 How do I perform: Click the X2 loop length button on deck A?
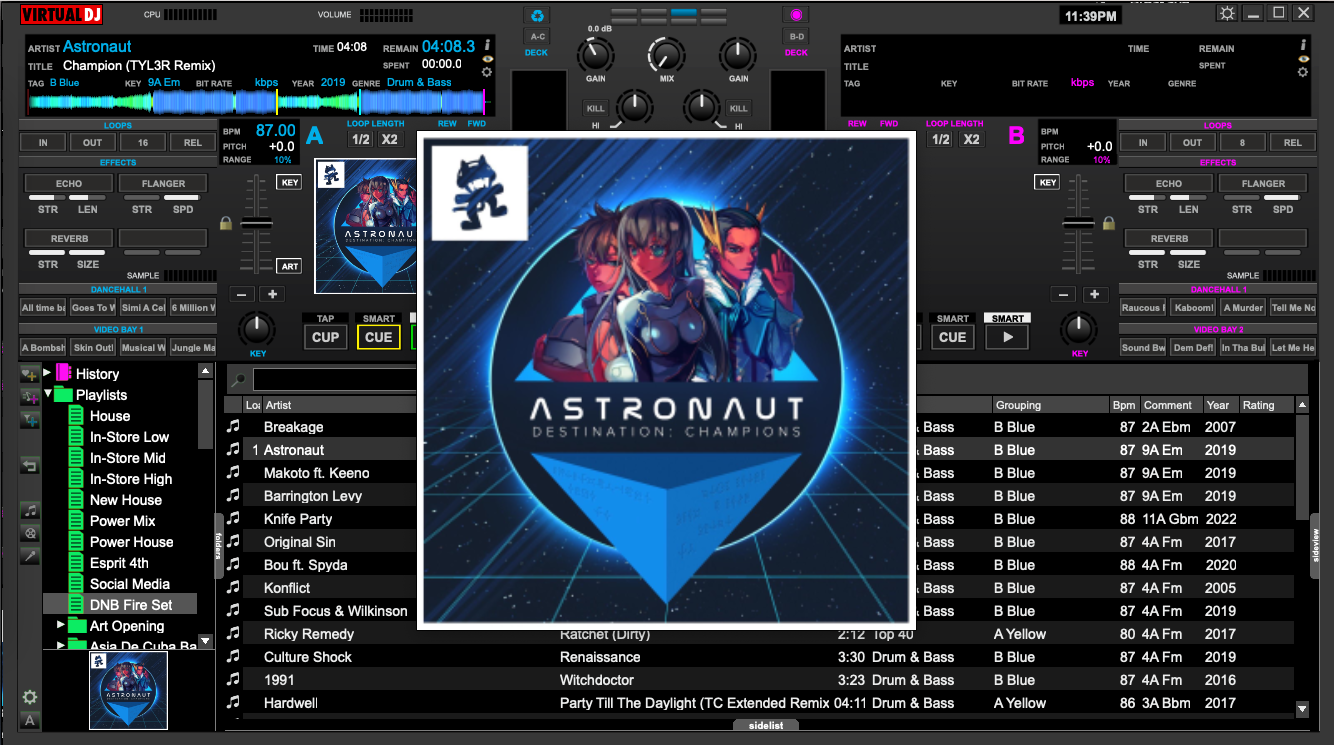pos(389,139)
